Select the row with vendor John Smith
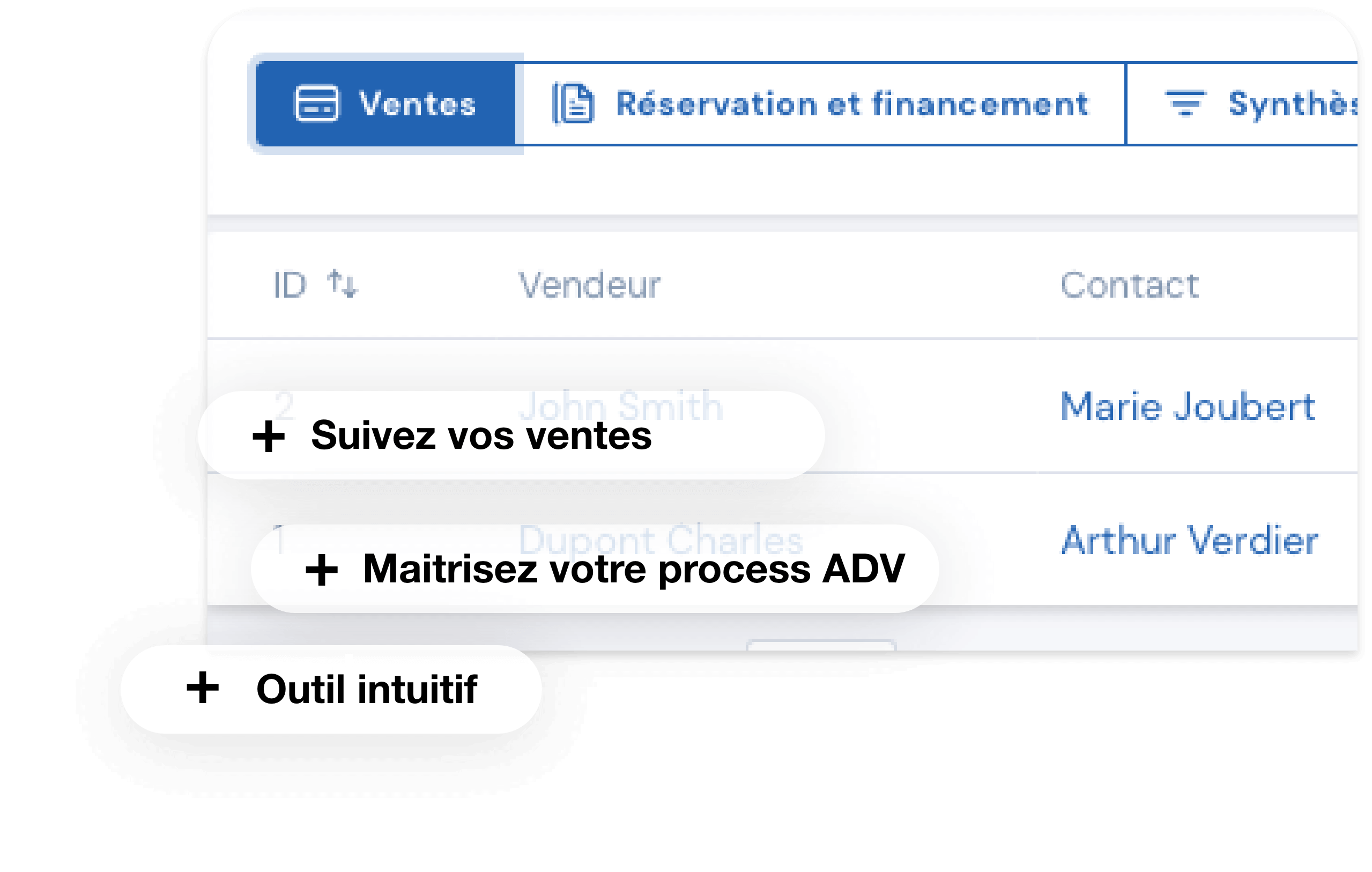Viewport: 1372px width, 872px height. [623, 406]
